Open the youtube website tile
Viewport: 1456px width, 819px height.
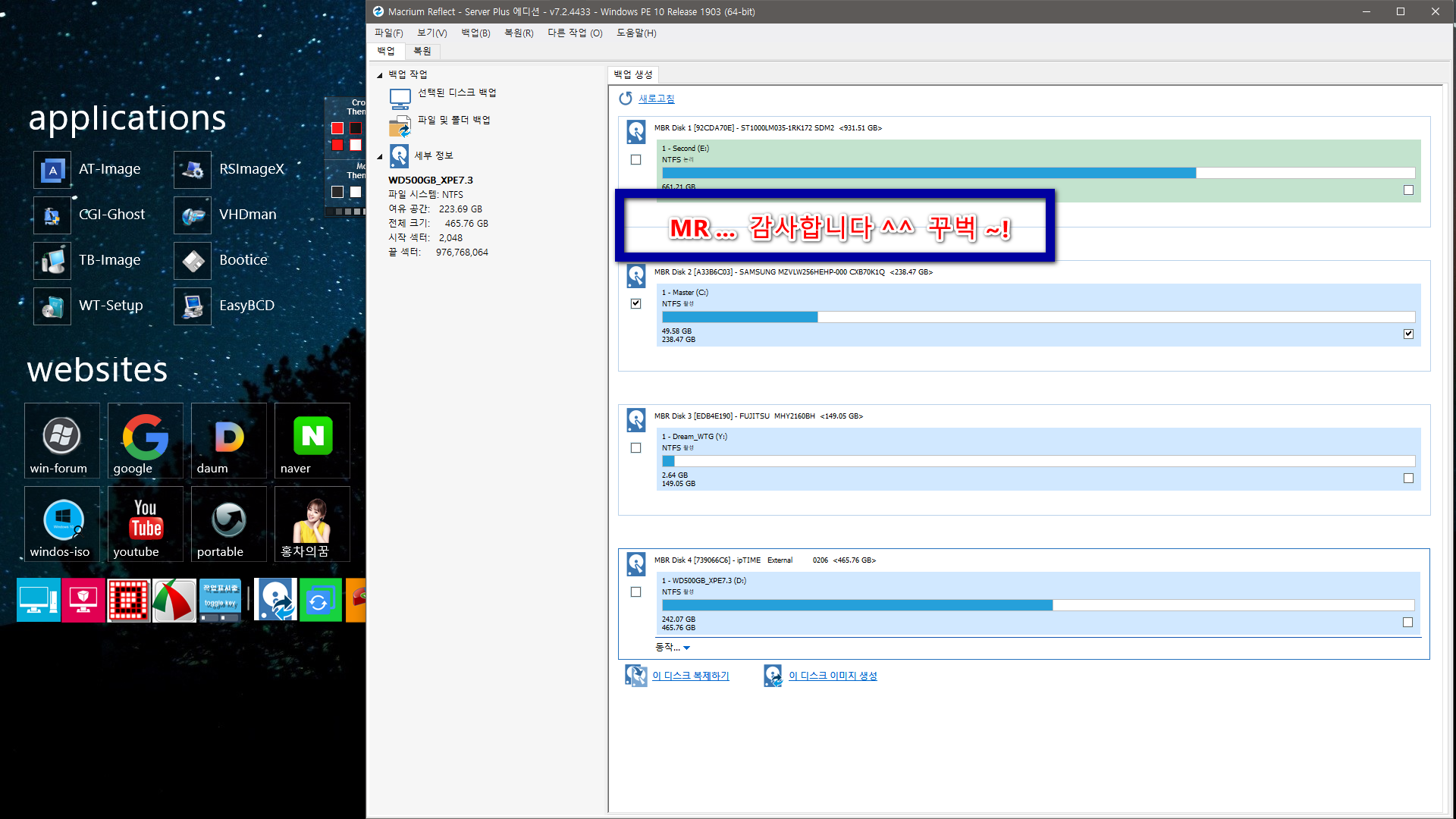145,524
